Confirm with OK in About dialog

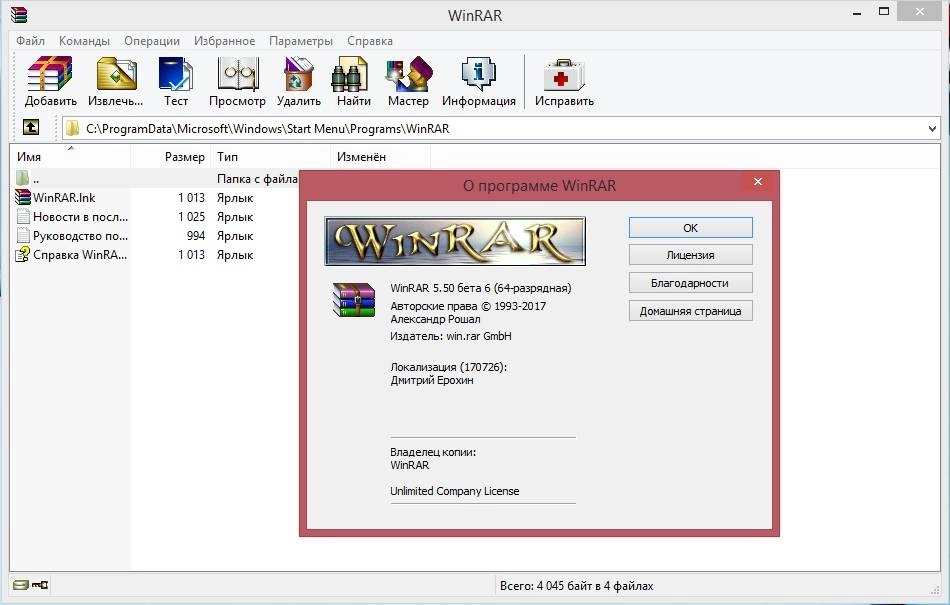click(691, 228)
